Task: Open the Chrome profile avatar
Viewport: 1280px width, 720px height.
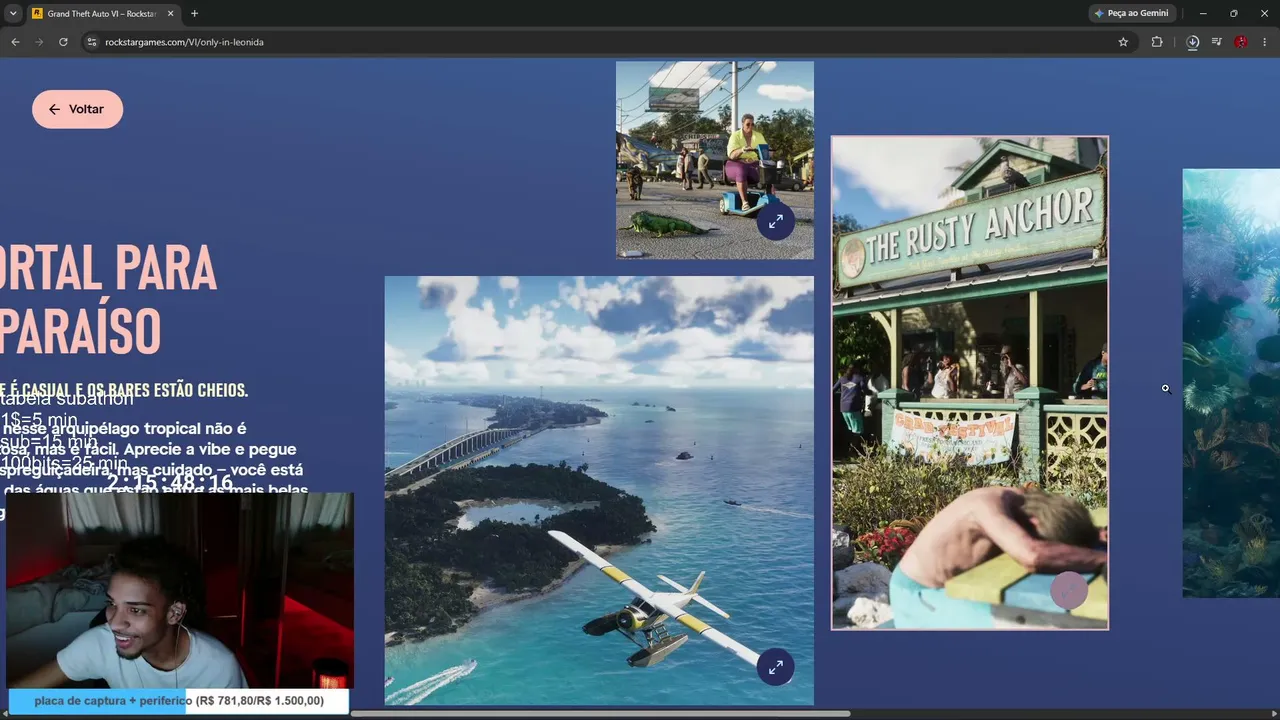Action: [x=1241, y=42]
